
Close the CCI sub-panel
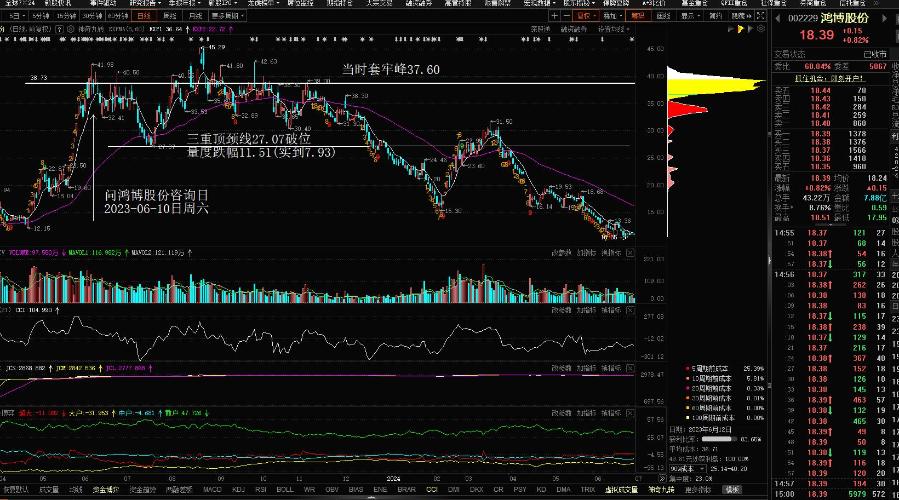coord(630,310)
